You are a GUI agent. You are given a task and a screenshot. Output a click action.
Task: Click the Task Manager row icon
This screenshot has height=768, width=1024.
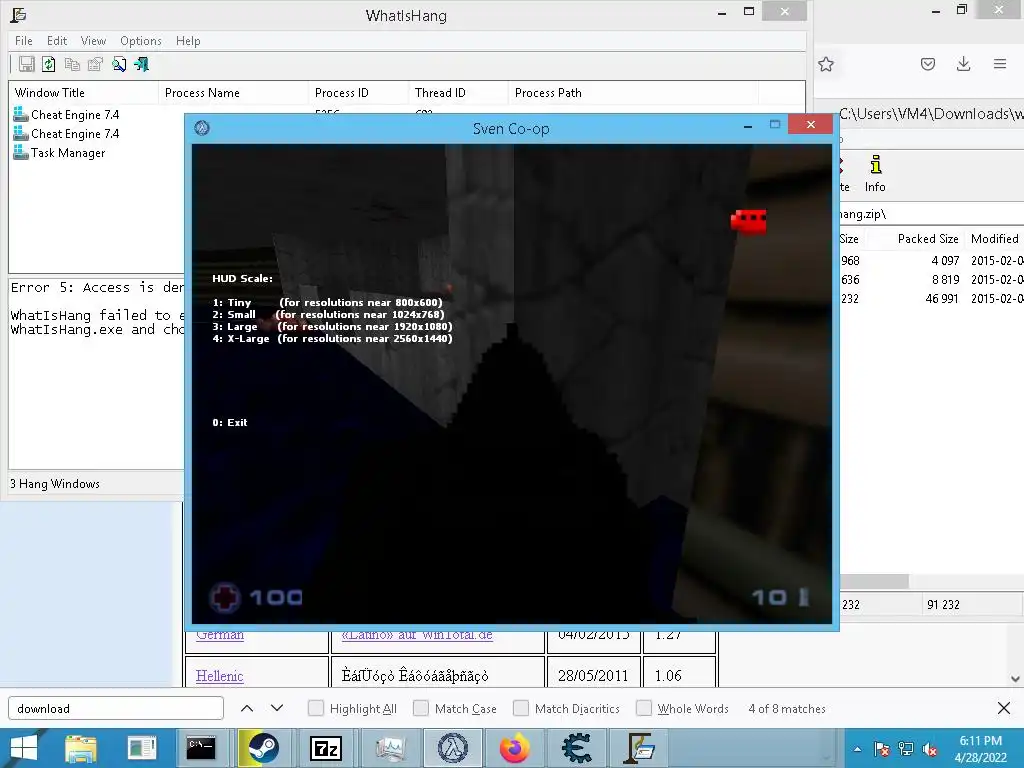[x=20, y=153]
